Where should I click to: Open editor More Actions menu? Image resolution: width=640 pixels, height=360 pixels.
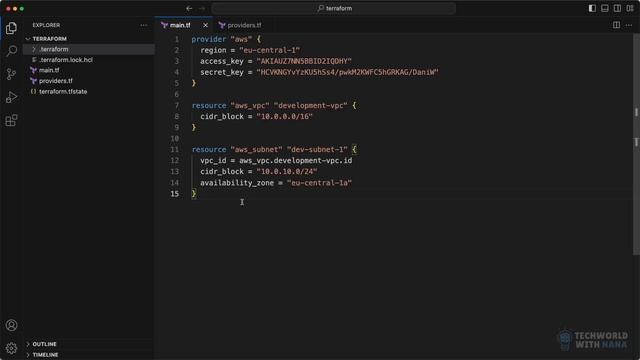click(629, 25)
